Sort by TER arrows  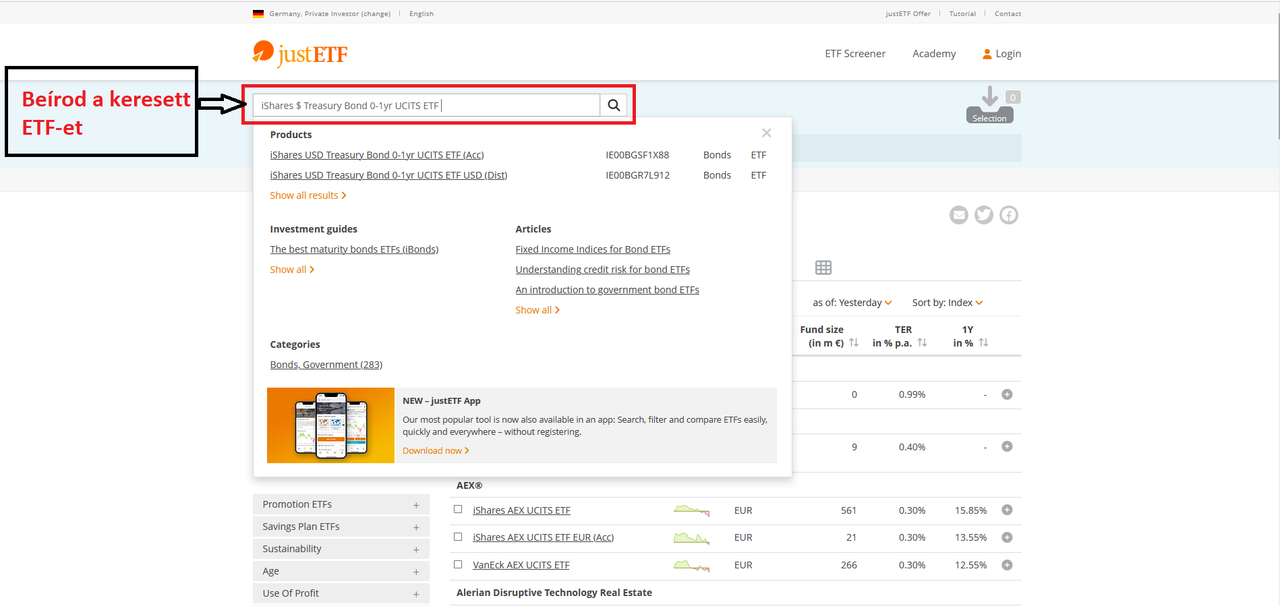922,343
